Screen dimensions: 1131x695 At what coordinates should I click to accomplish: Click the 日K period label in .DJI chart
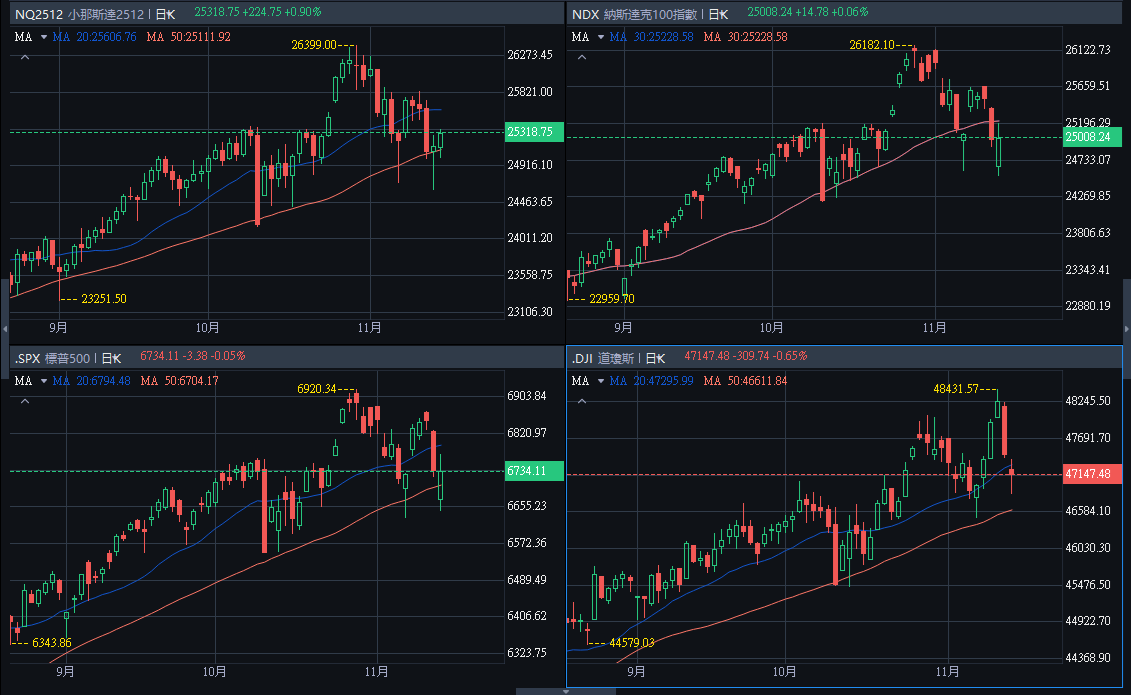[659, 356]
